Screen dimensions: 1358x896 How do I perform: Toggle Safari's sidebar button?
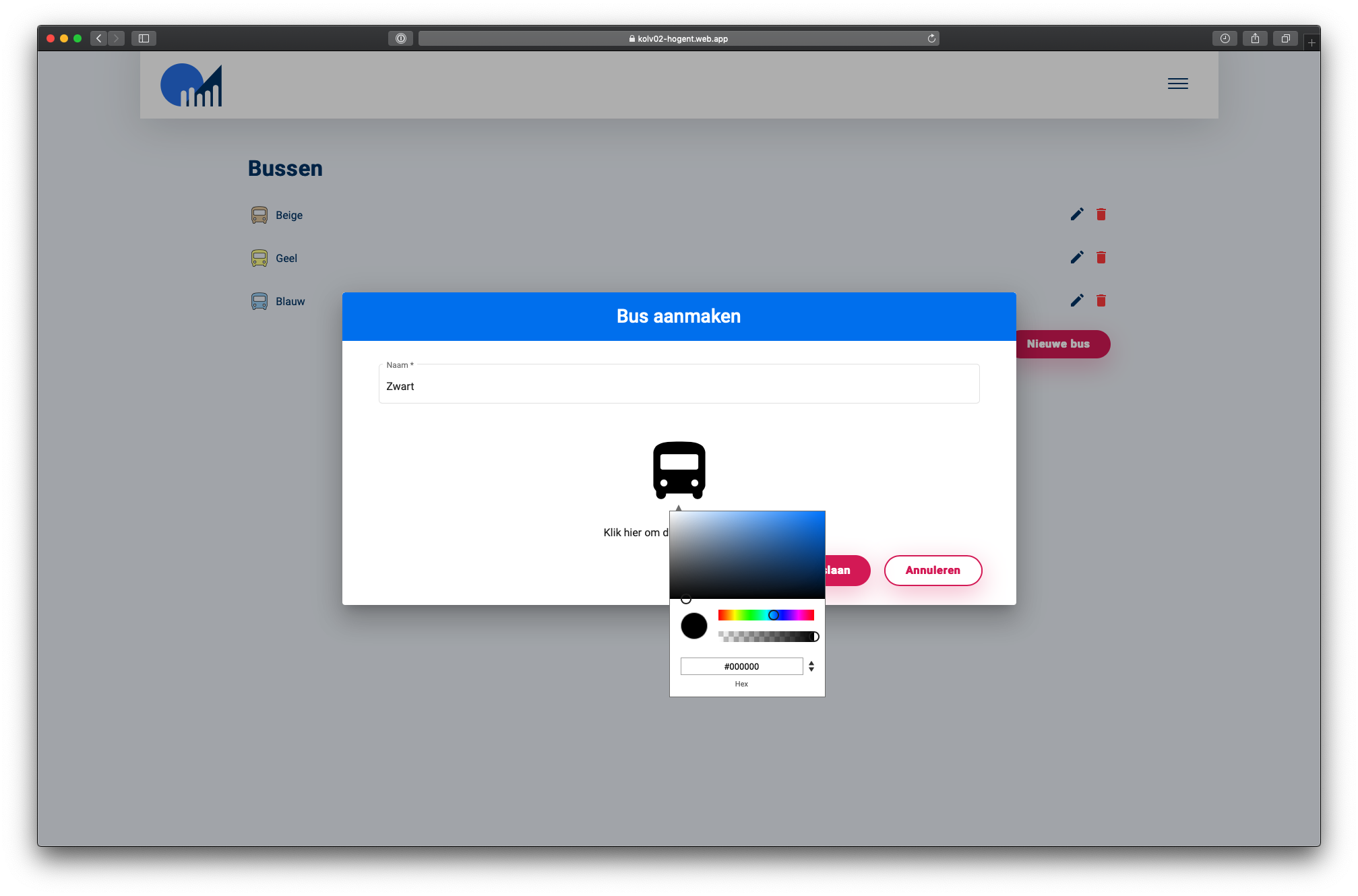(x=144, y=38)
